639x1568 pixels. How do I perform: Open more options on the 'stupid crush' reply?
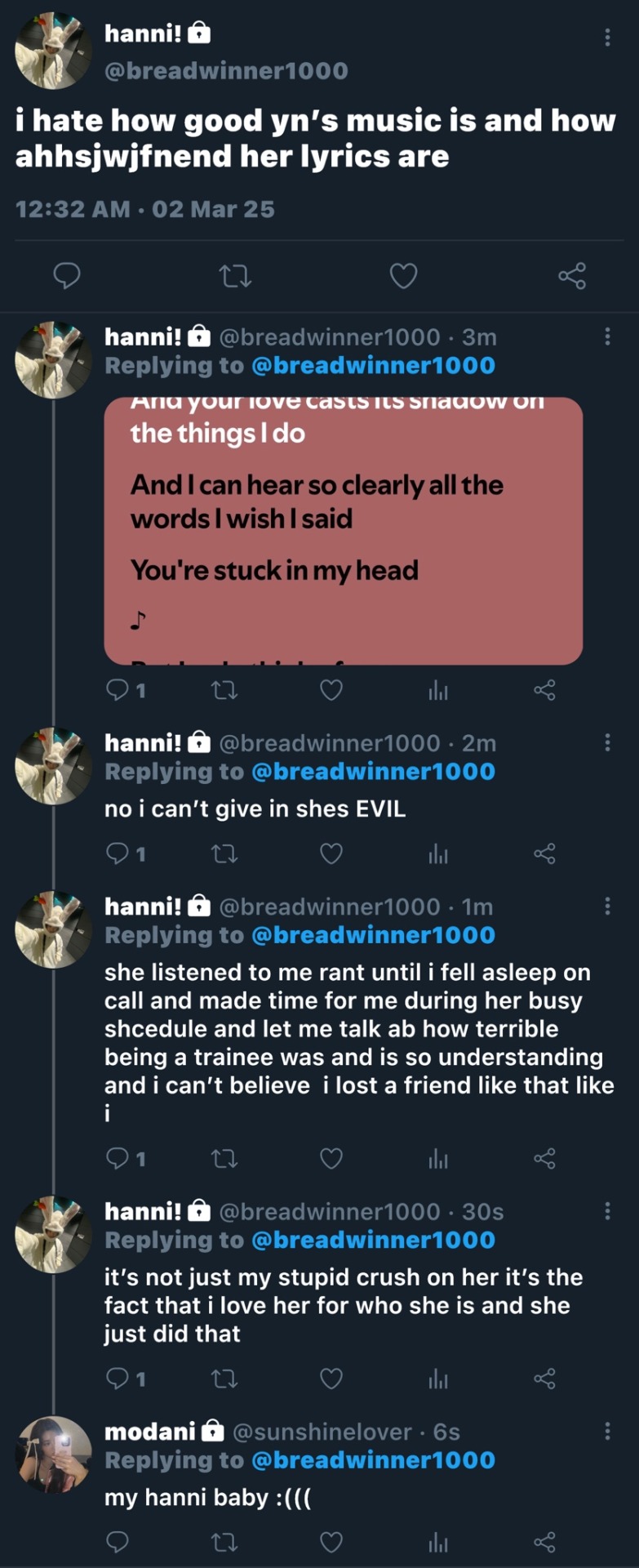click(607, 1210)
